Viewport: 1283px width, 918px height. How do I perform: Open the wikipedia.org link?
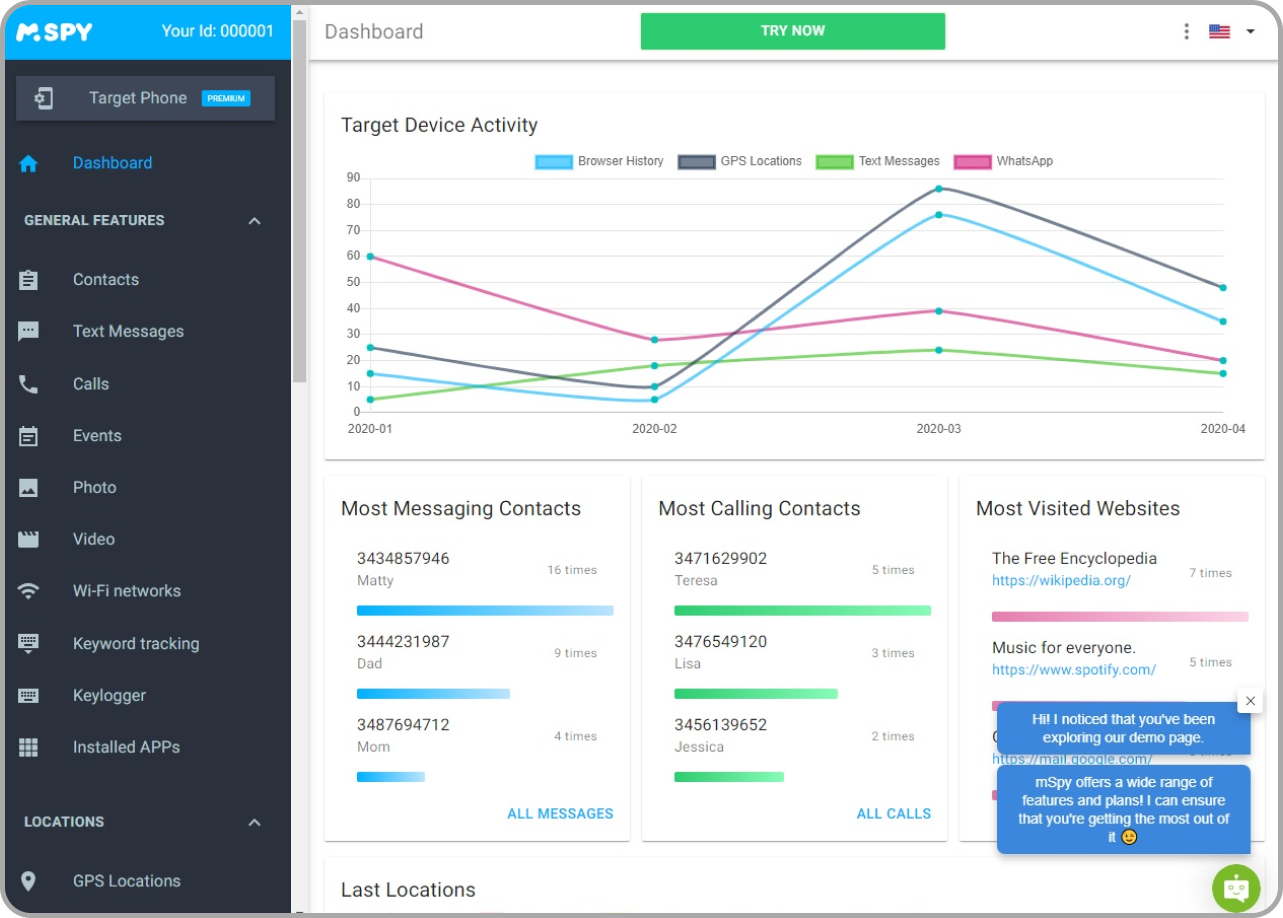pos(1061,580)
